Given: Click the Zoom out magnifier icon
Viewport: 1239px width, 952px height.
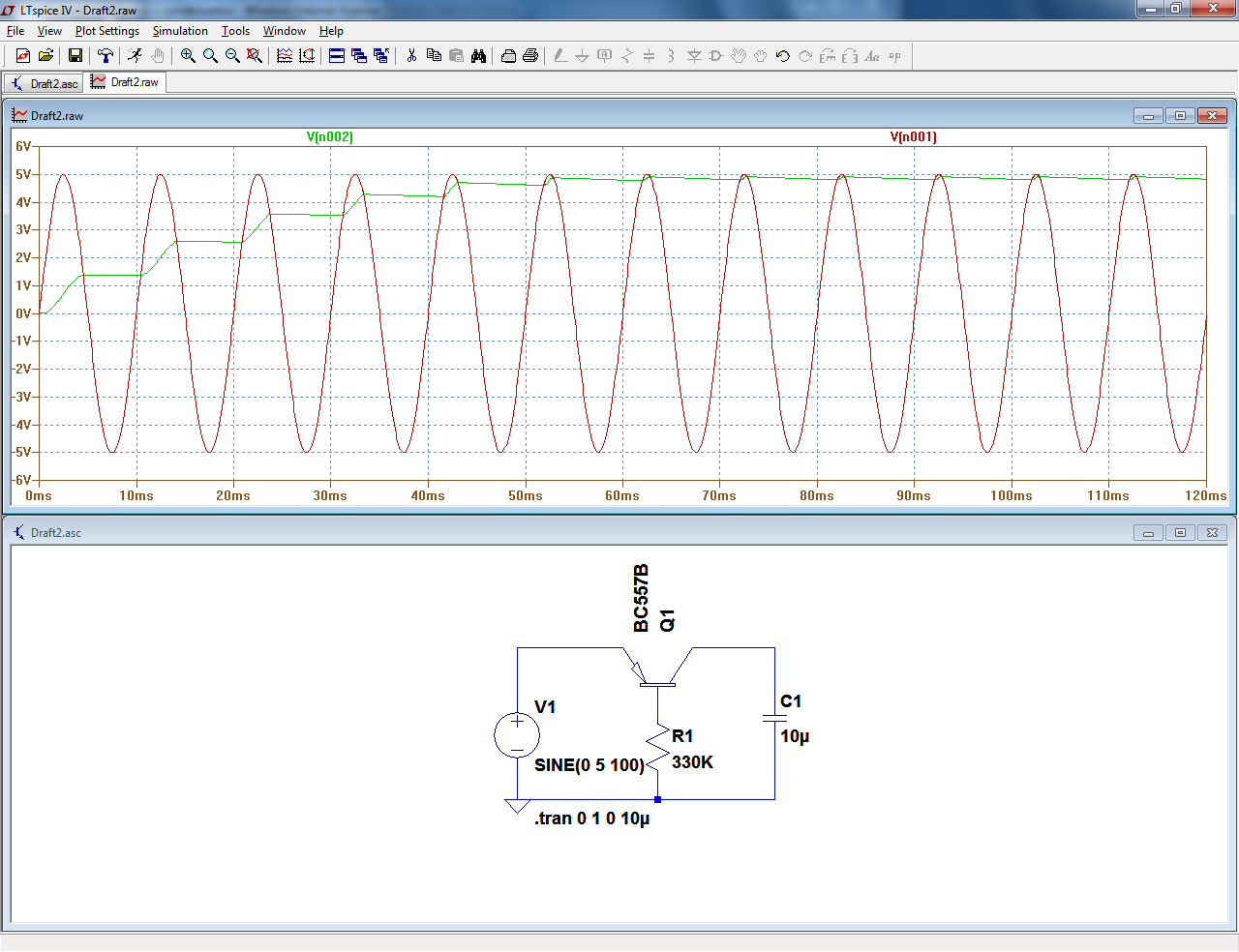Looking at the screenshot, I should 232,56.
